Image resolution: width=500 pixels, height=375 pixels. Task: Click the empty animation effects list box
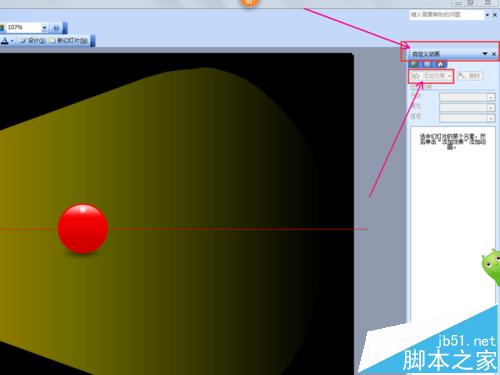click(x=452, y=224)
